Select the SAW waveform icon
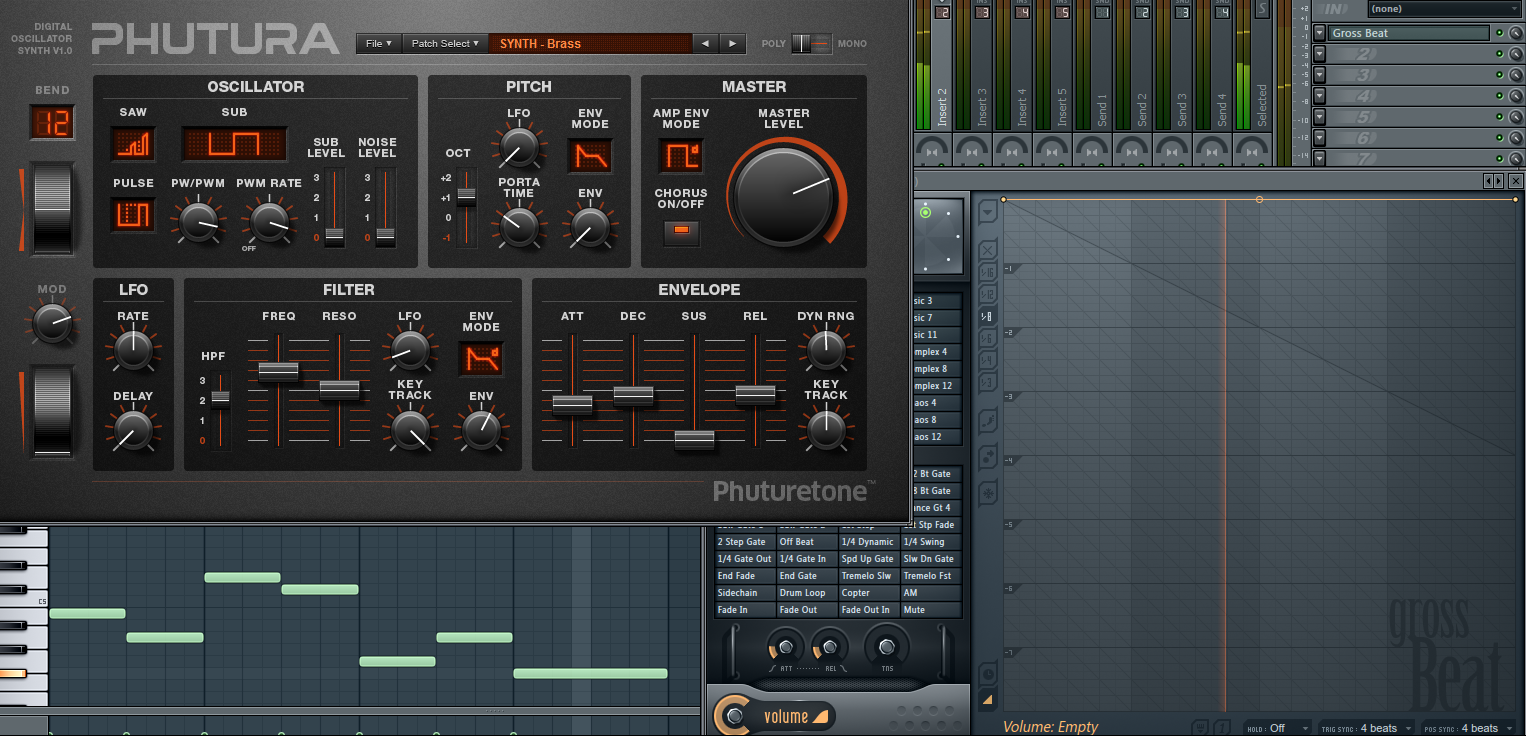This screenshot has width=1526, height=736. pyautogui.click(x=133, y=144)
